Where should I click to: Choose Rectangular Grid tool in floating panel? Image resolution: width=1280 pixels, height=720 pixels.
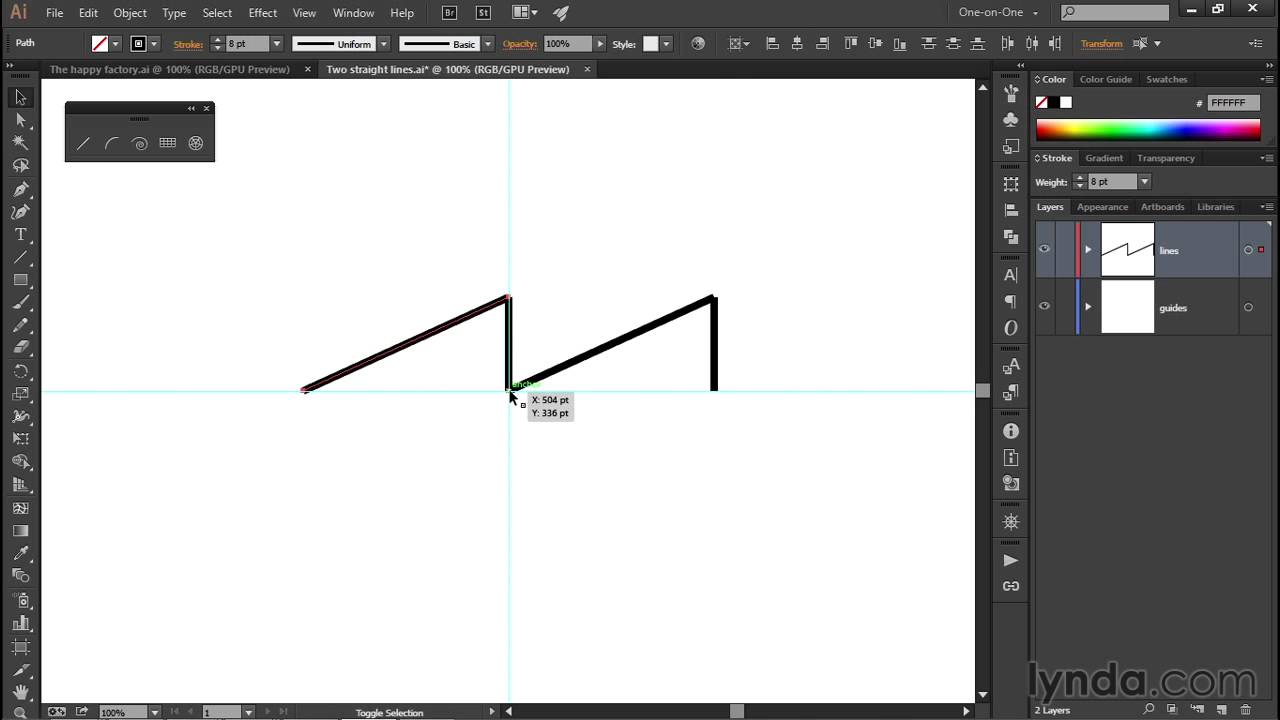coord(168,144)
